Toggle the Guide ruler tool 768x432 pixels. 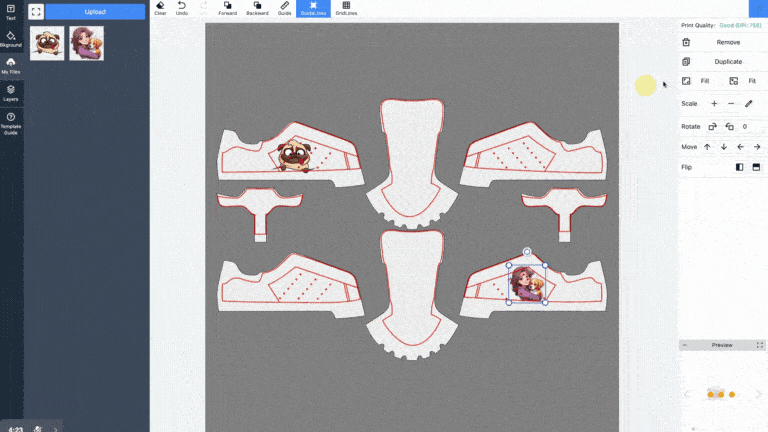285,8
